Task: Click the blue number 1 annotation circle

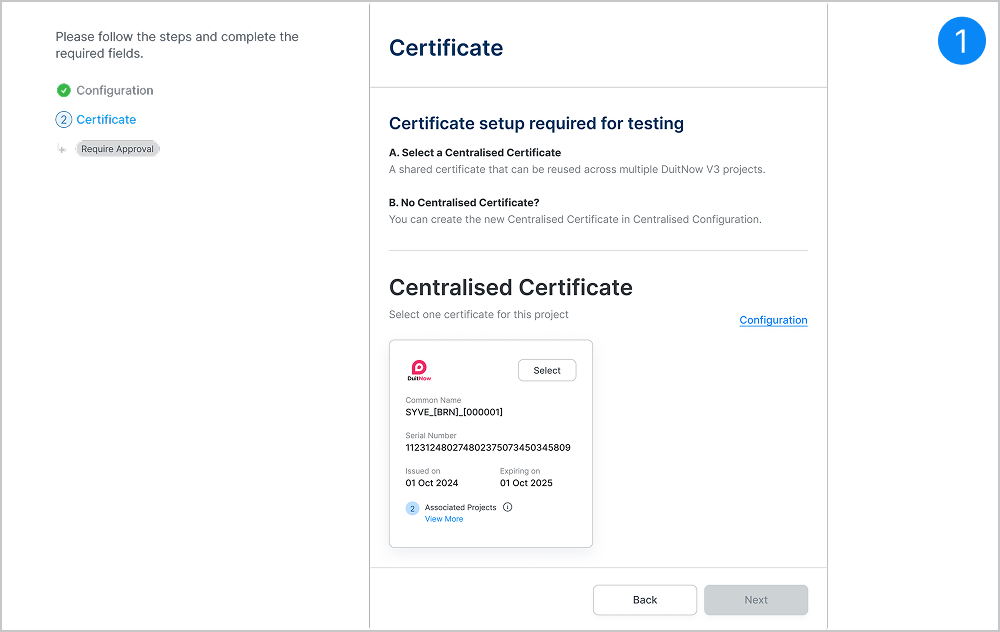Action: (961, 41)
